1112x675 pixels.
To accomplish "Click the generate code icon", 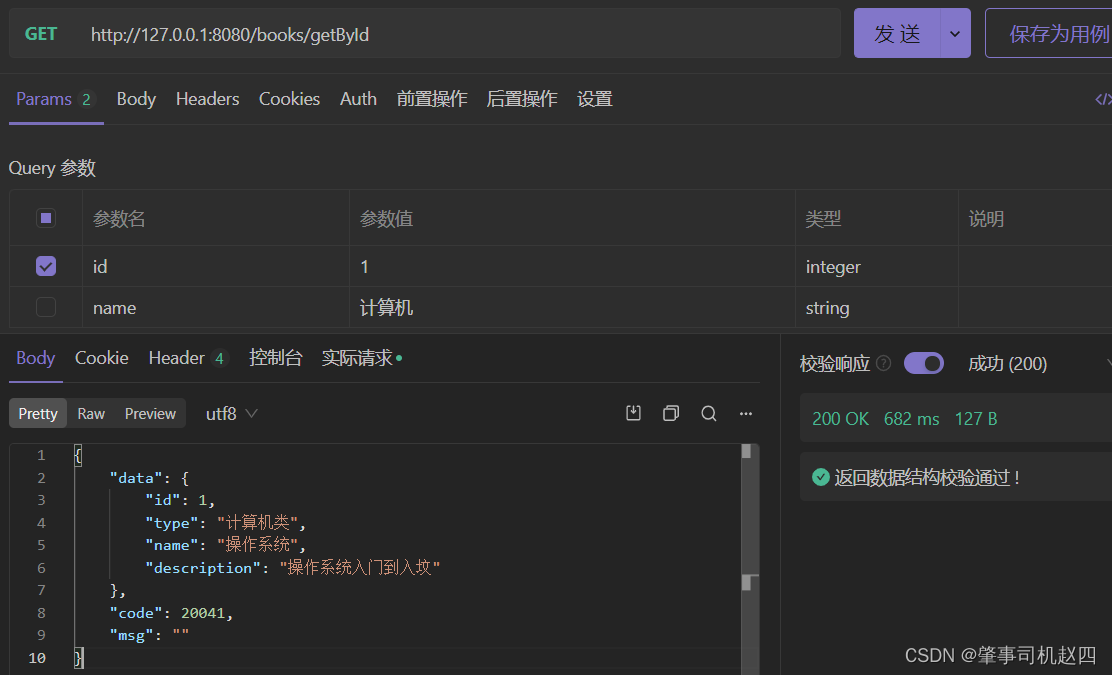I will click(1102, 99).
